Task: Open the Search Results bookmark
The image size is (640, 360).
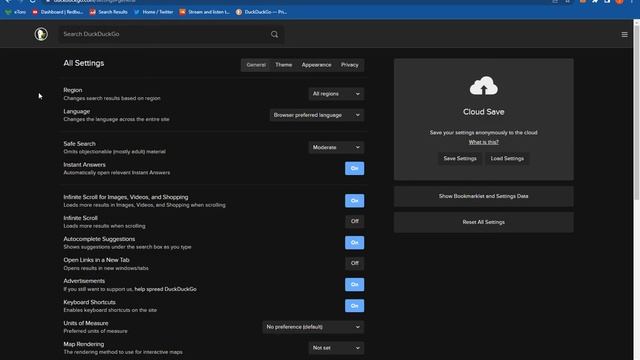Action: coord(109,12)
